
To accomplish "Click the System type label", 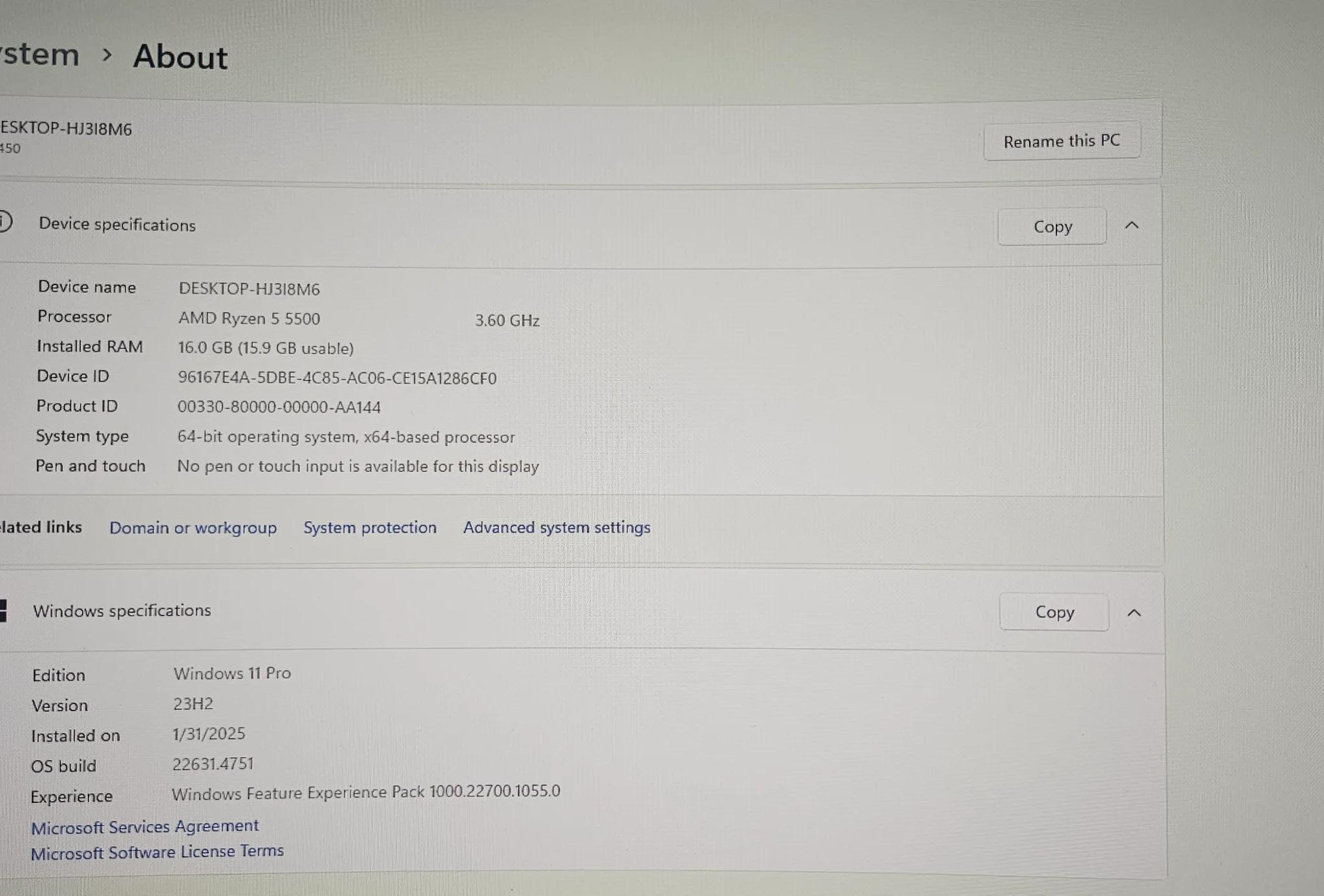I will click(x=82, y=436).
